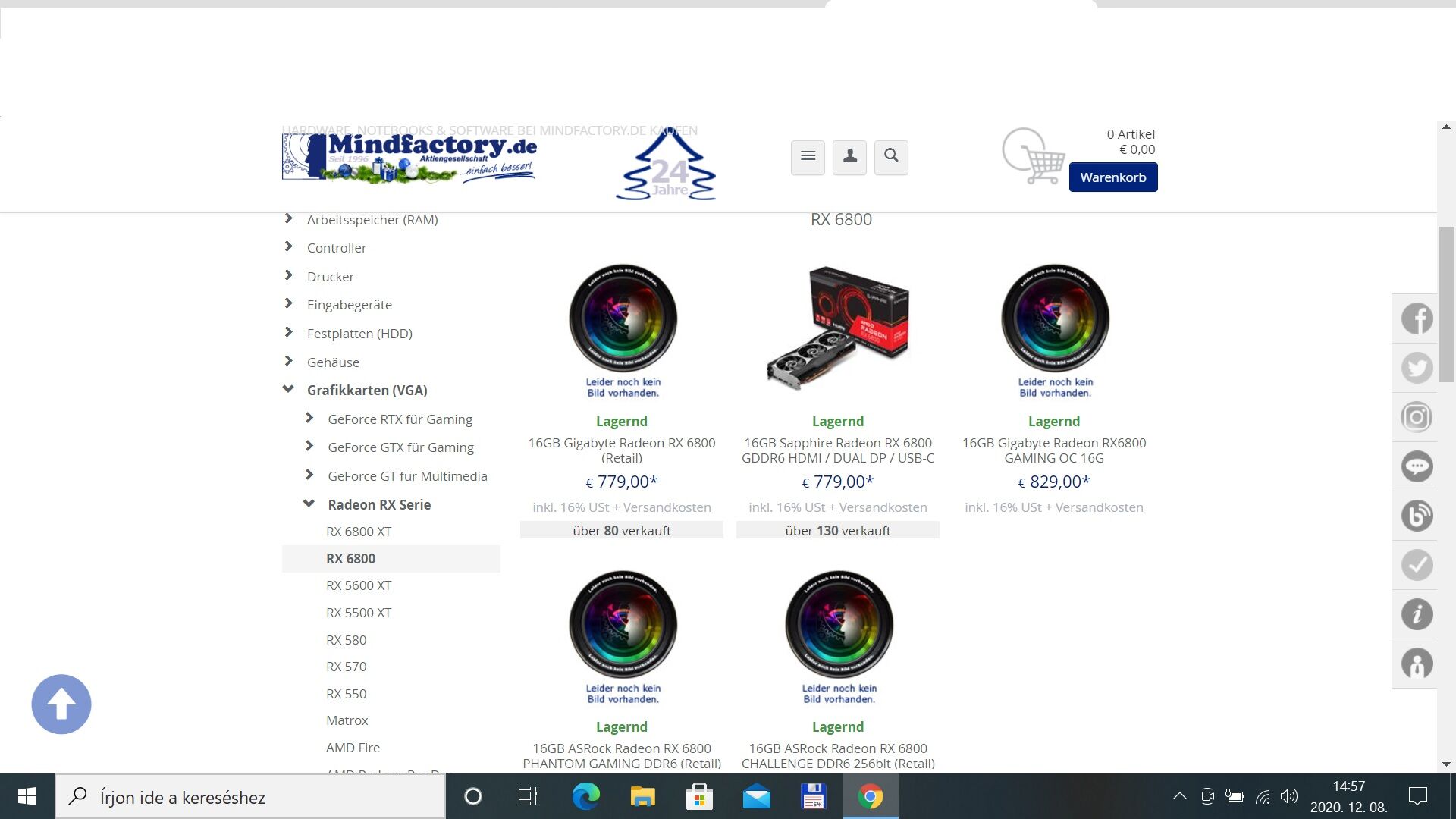Image resolution: width=1456 pixels, height=819 pixels.
Task: Collapse the Grafikkarten (VGA) category
Action: pos(288,390)
